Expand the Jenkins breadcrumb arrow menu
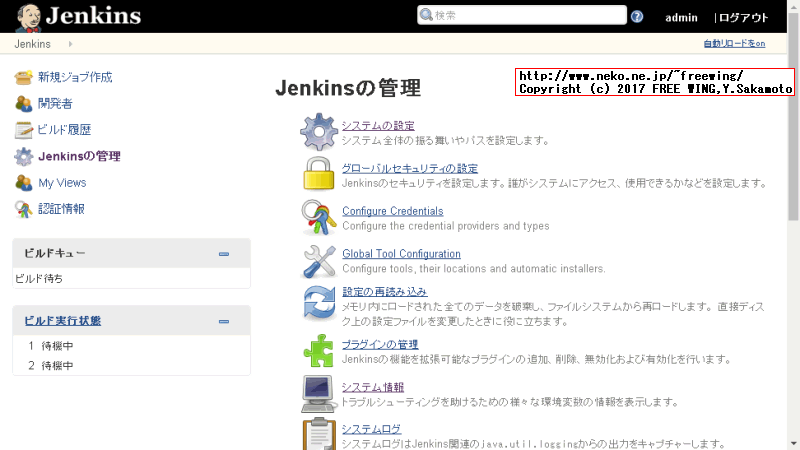 coord(70,44)
